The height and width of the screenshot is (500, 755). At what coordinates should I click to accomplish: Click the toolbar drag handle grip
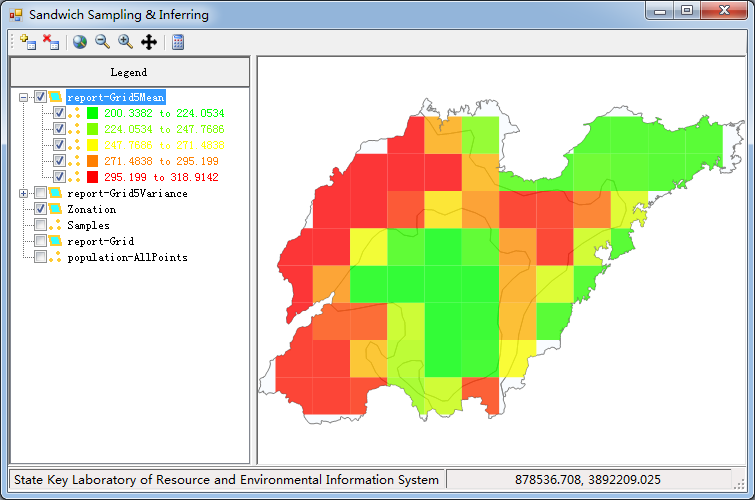[x=13, y=42]
